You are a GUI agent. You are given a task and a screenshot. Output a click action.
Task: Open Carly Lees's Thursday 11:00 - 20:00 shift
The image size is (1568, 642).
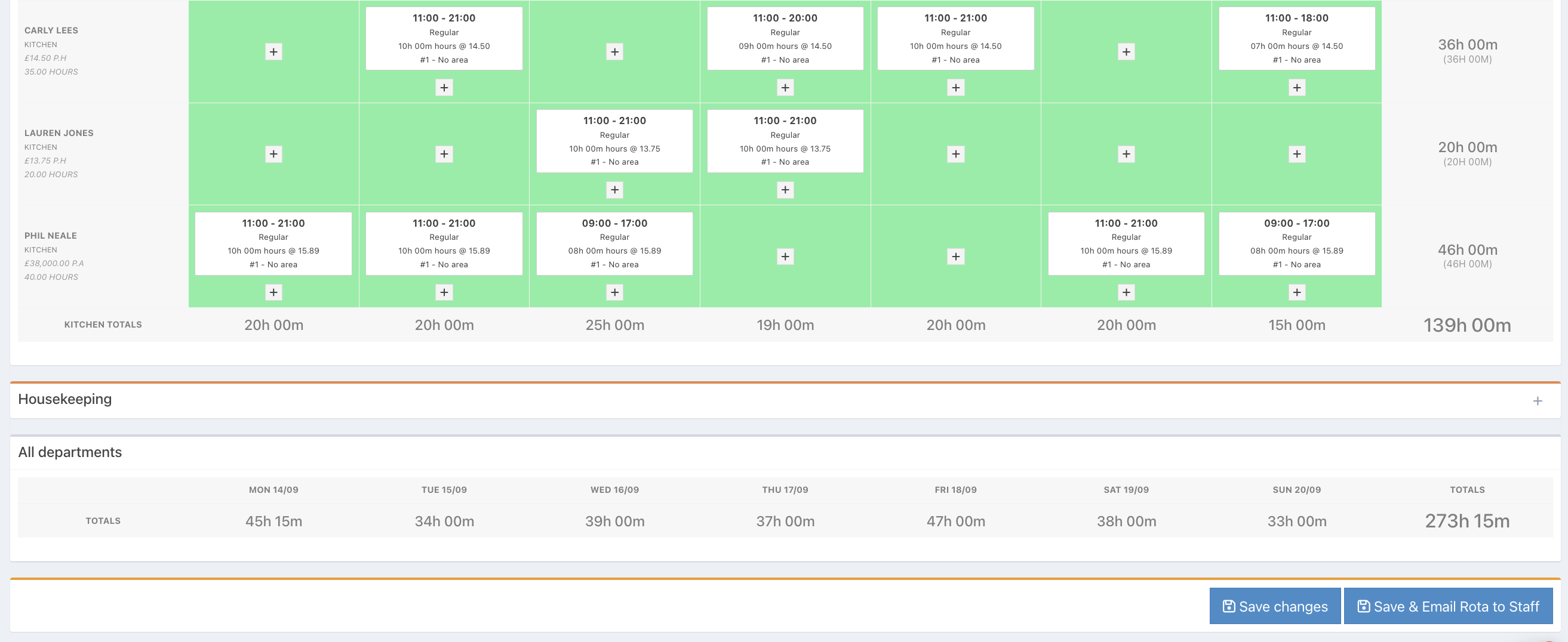pyautogui.click(x=785, y=38)
